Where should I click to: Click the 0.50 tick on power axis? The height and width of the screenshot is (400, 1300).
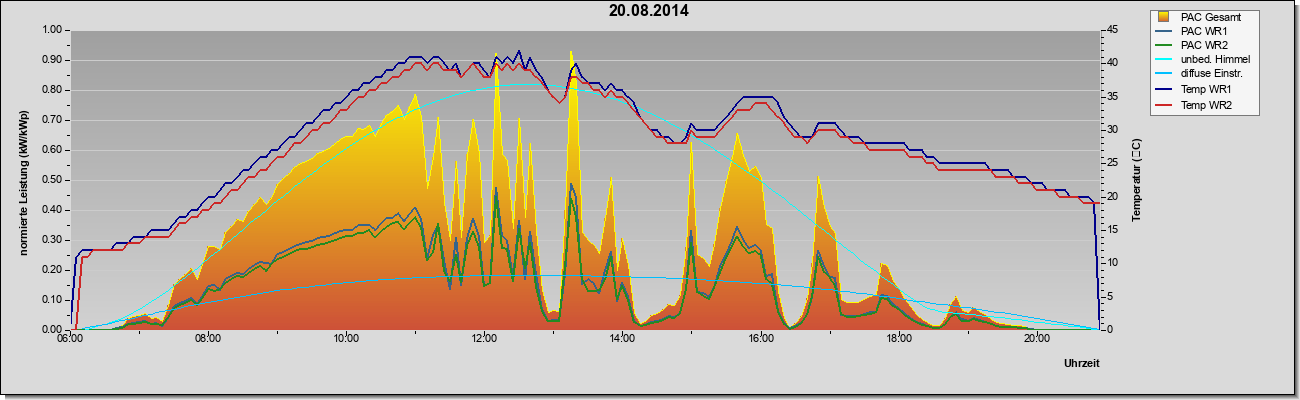coord(52,180)
